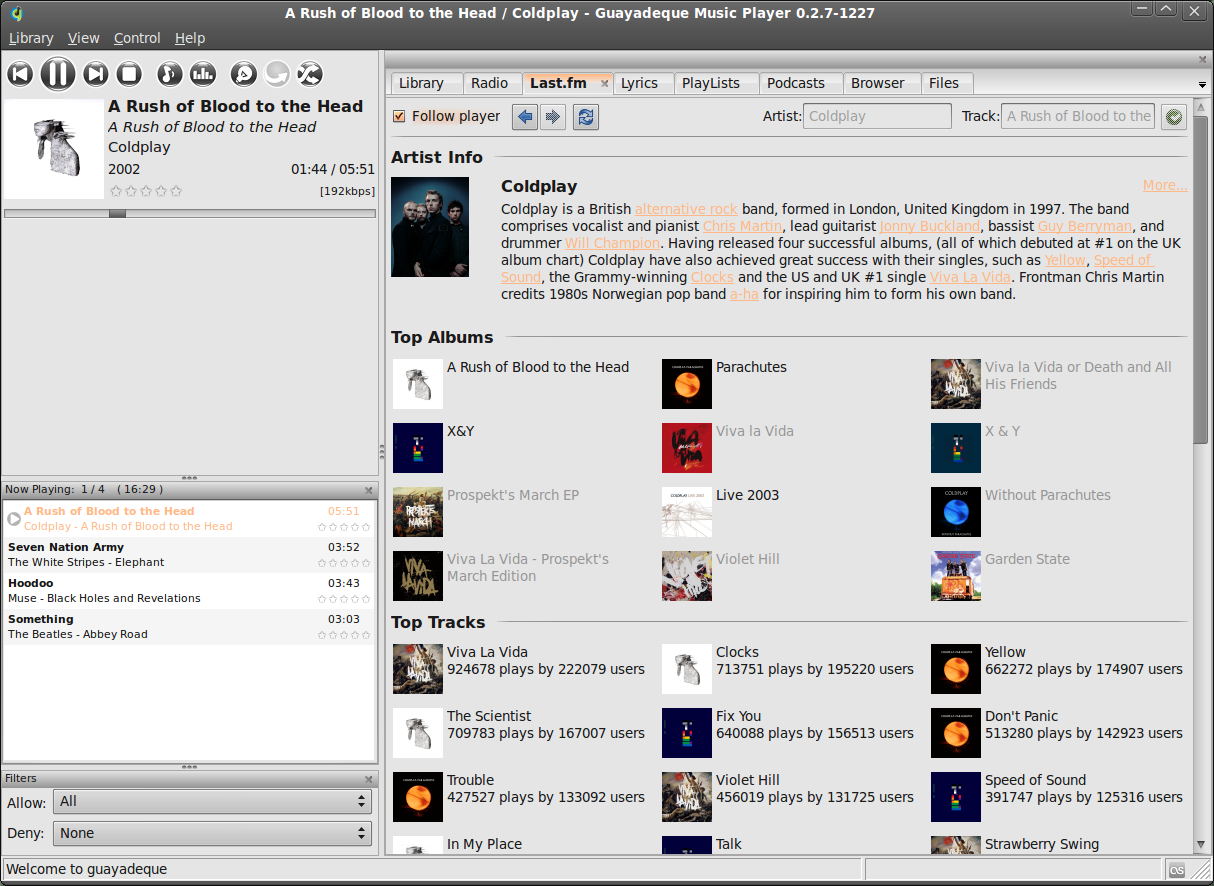Select the Parachutes album cover

coord(687,384)
